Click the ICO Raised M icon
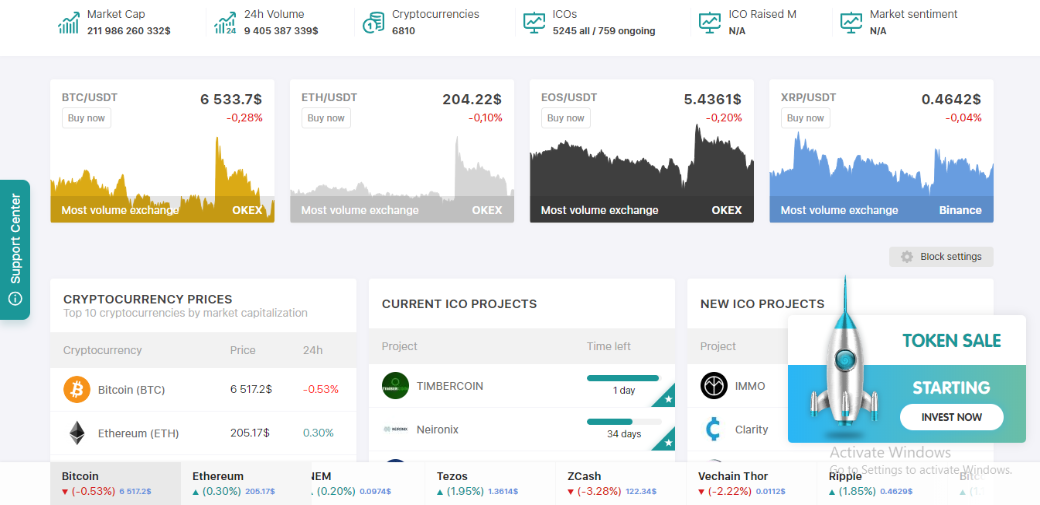Viewport: 1040px width, 505px height. (710, 23)
